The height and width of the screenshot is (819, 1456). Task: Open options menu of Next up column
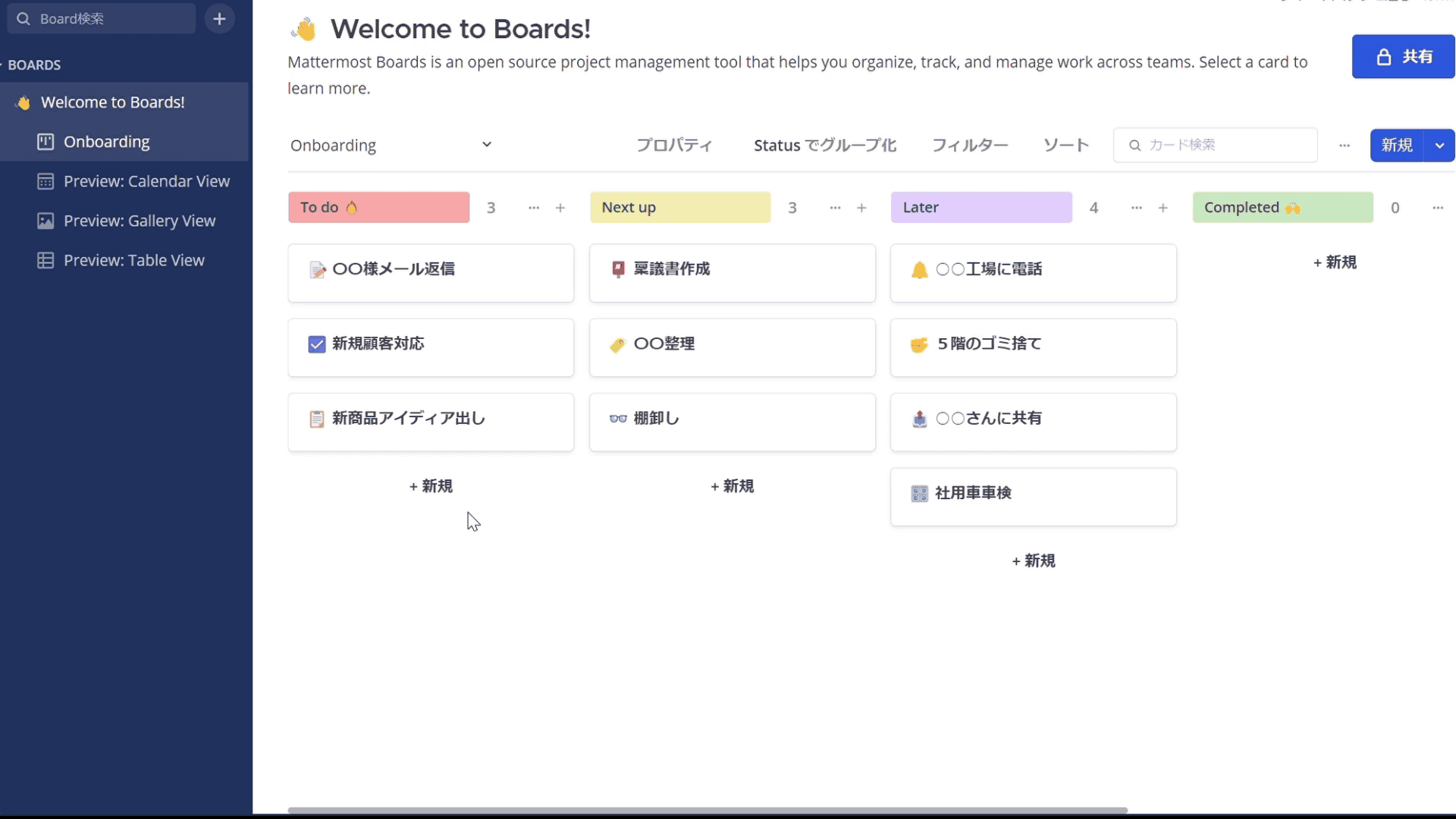[x=835, y=208]
